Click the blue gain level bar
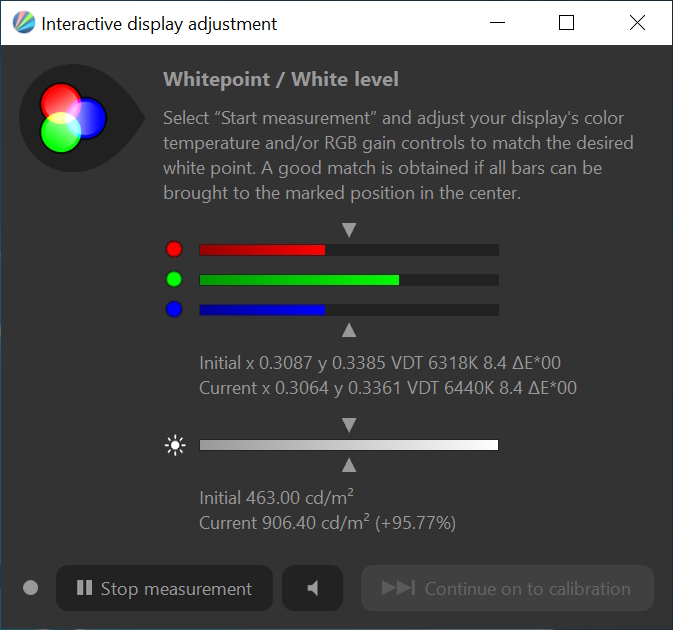Image resolution: width=673 pixels, height=630 pixels. pos(348,310)
